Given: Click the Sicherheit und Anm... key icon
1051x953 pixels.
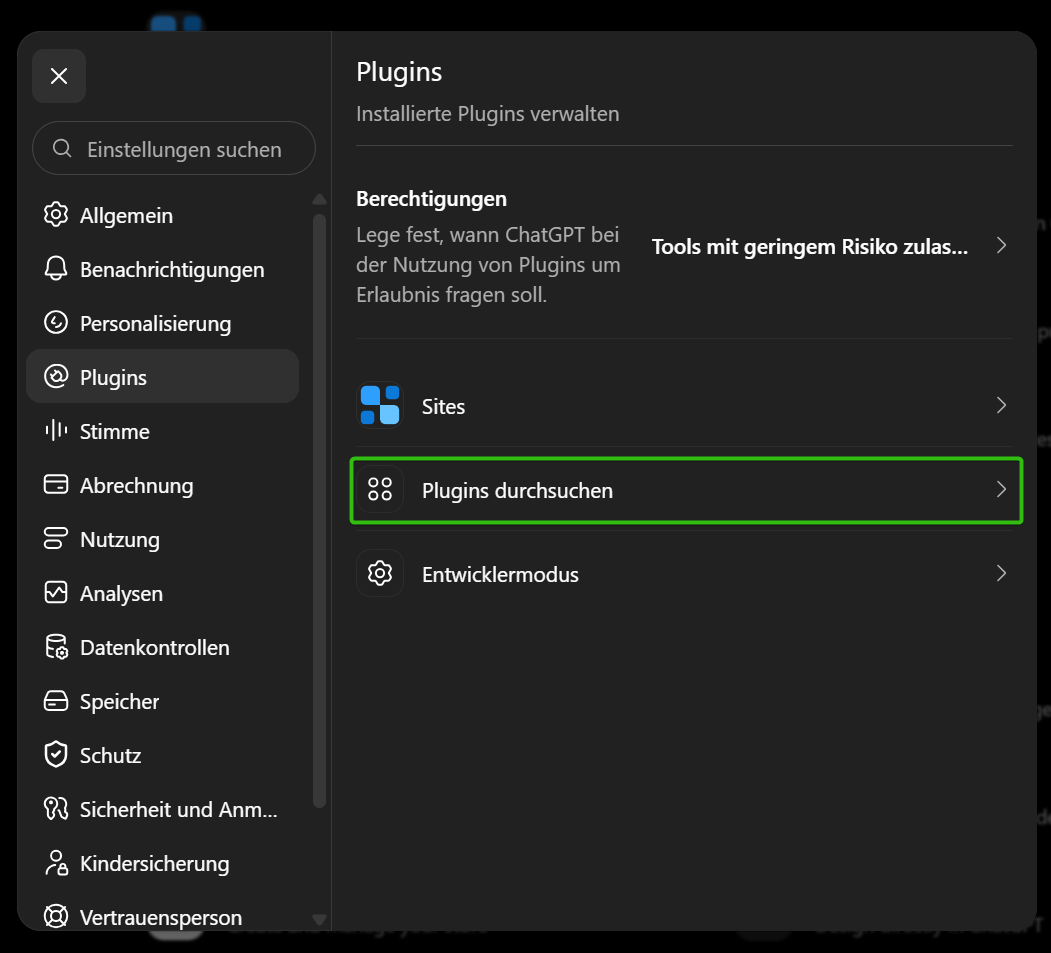Looking at the screenshot, I should [56, 809].
